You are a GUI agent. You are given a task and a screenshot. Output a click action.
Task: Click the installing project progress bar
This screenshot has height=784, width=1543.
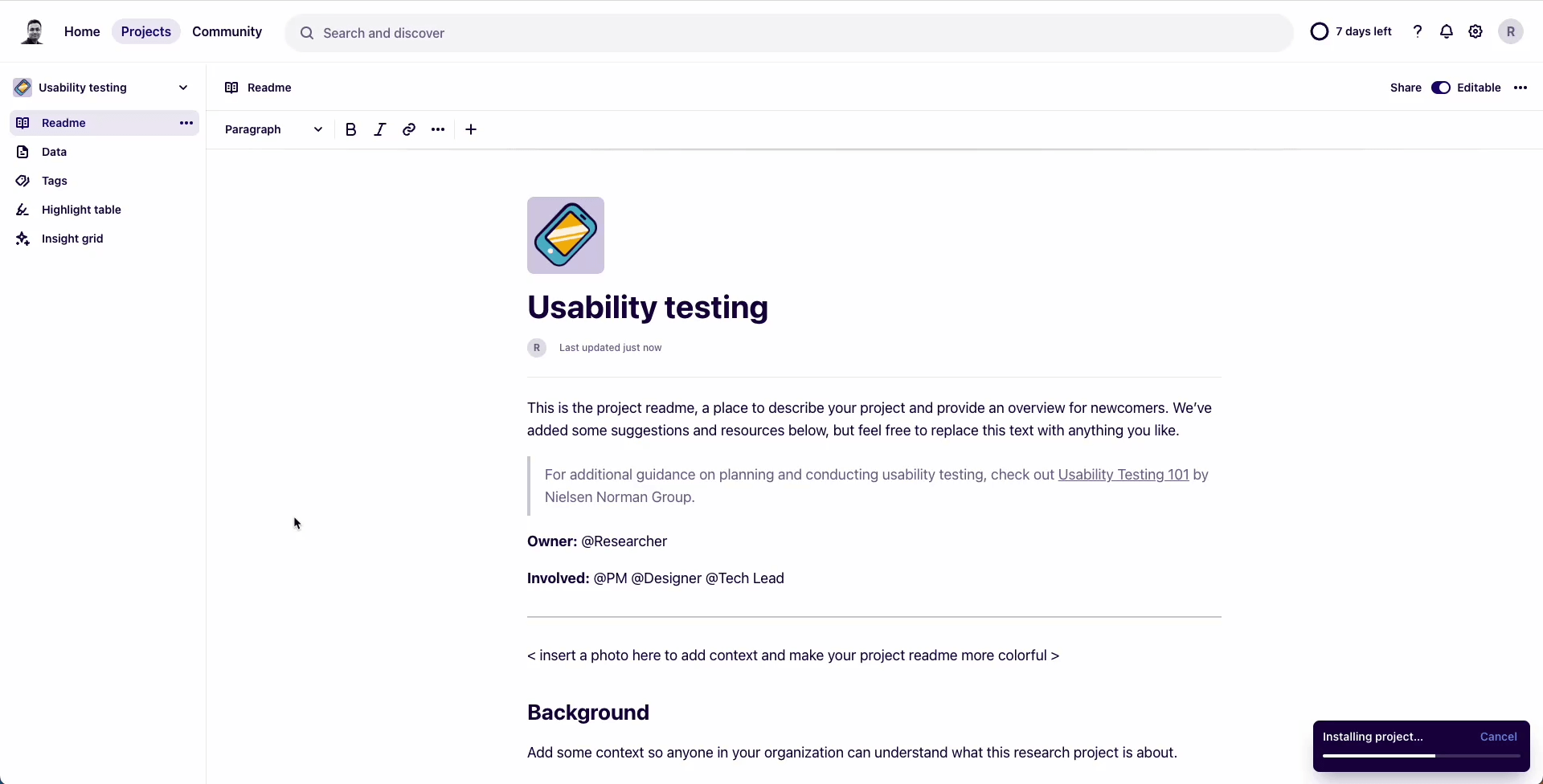(1421, 756)
